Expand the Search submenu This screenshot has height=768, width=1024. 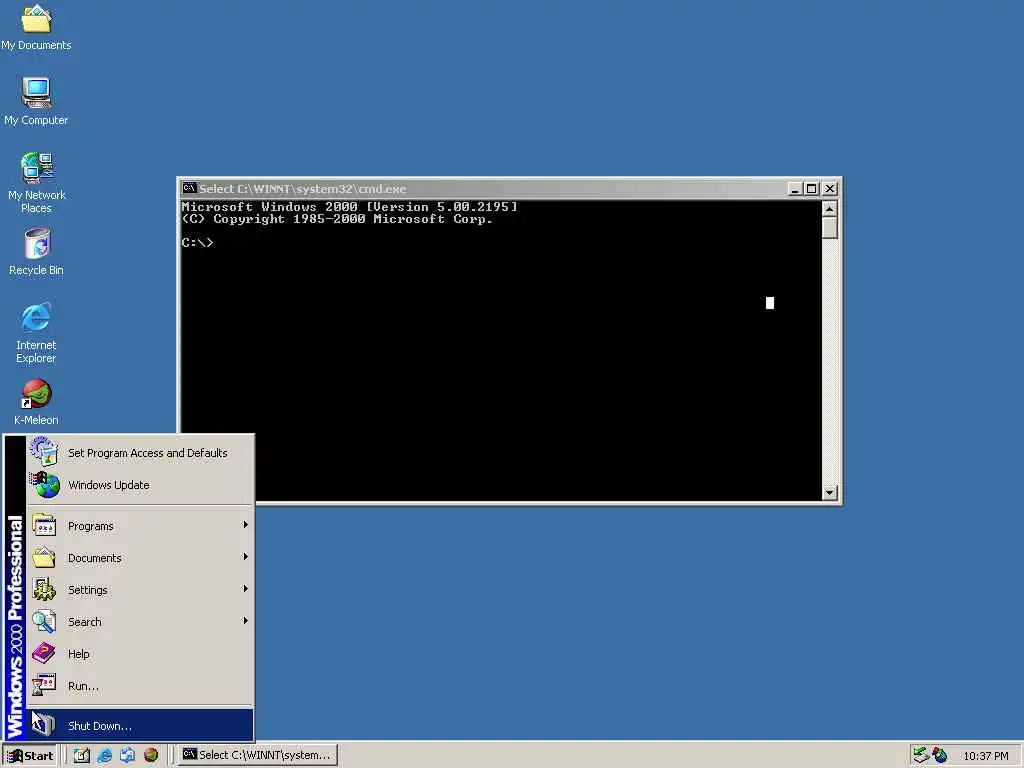[140, 622]
